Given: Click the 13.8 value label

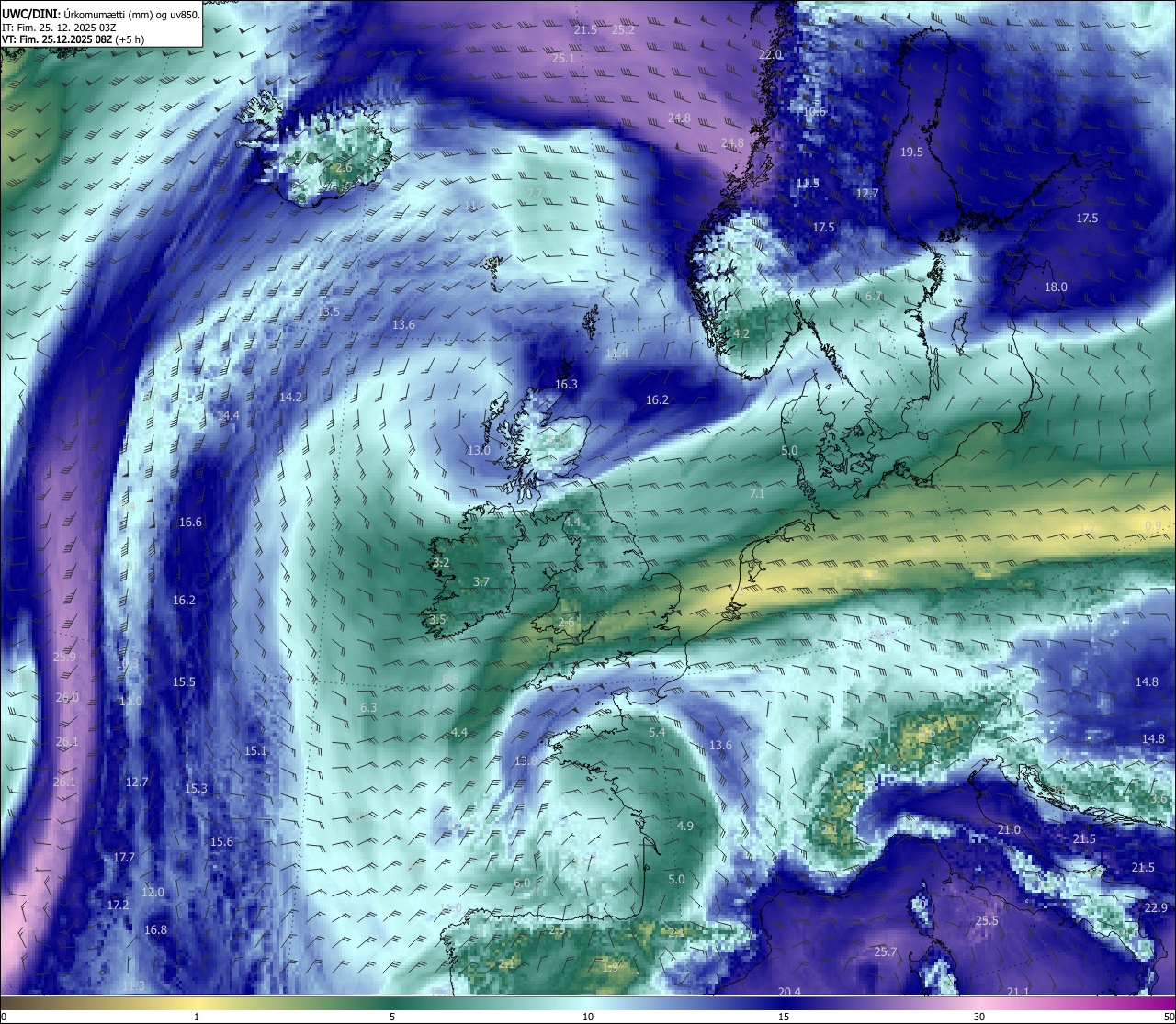Looking at the screenshot, I should click(525, 761).
